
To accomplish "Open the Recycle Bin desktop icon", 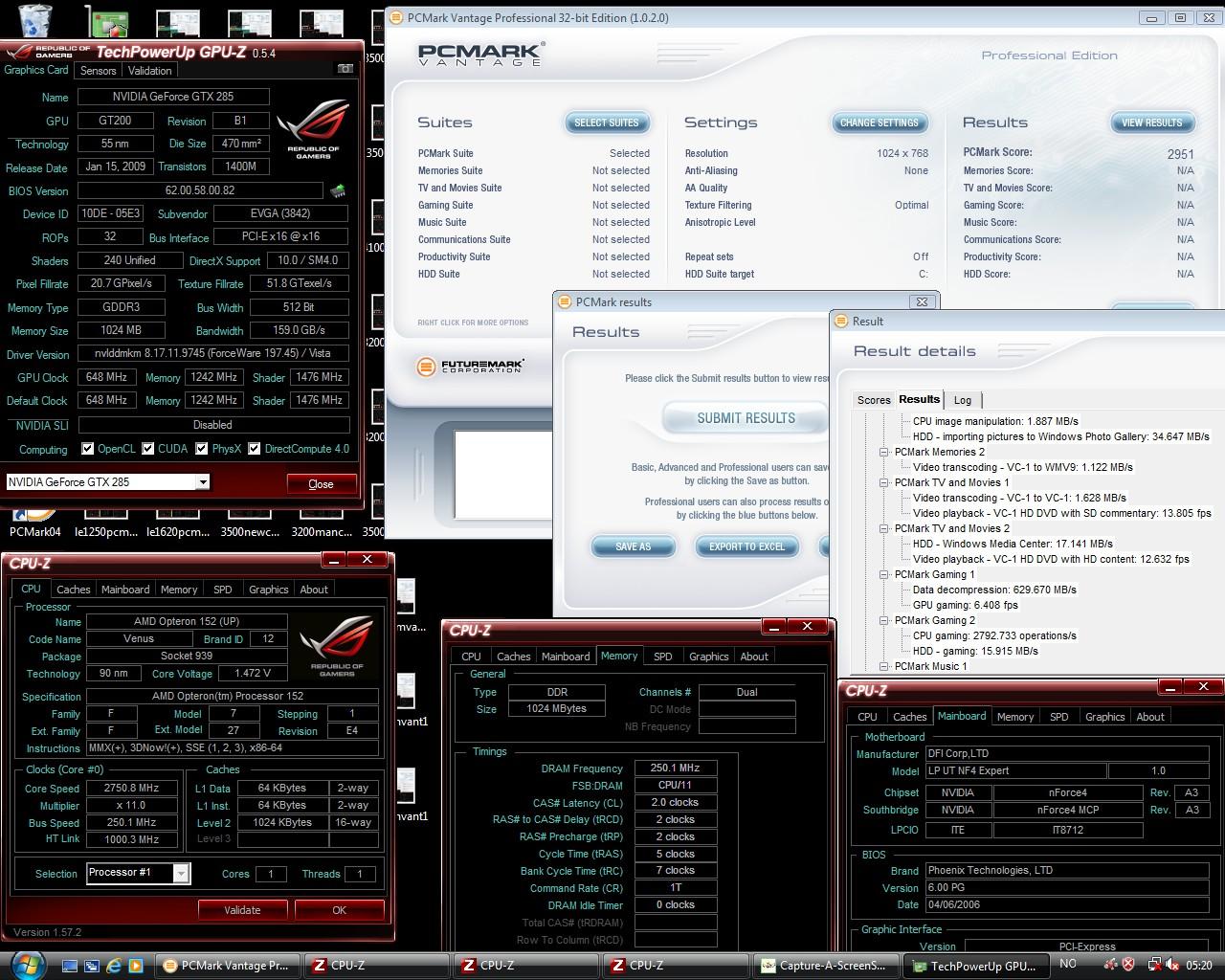I will point(34,19).
